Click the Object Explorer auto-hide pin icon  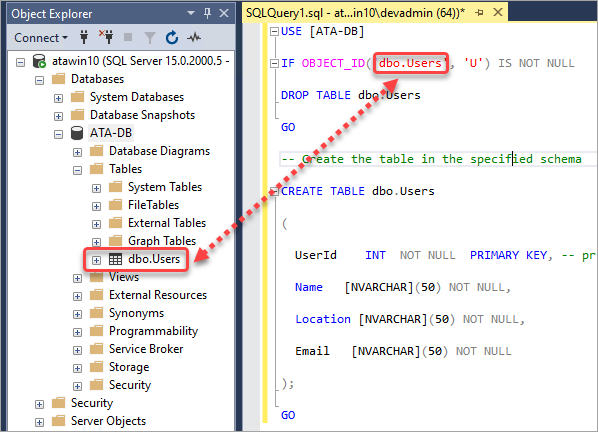coord(207,13)
